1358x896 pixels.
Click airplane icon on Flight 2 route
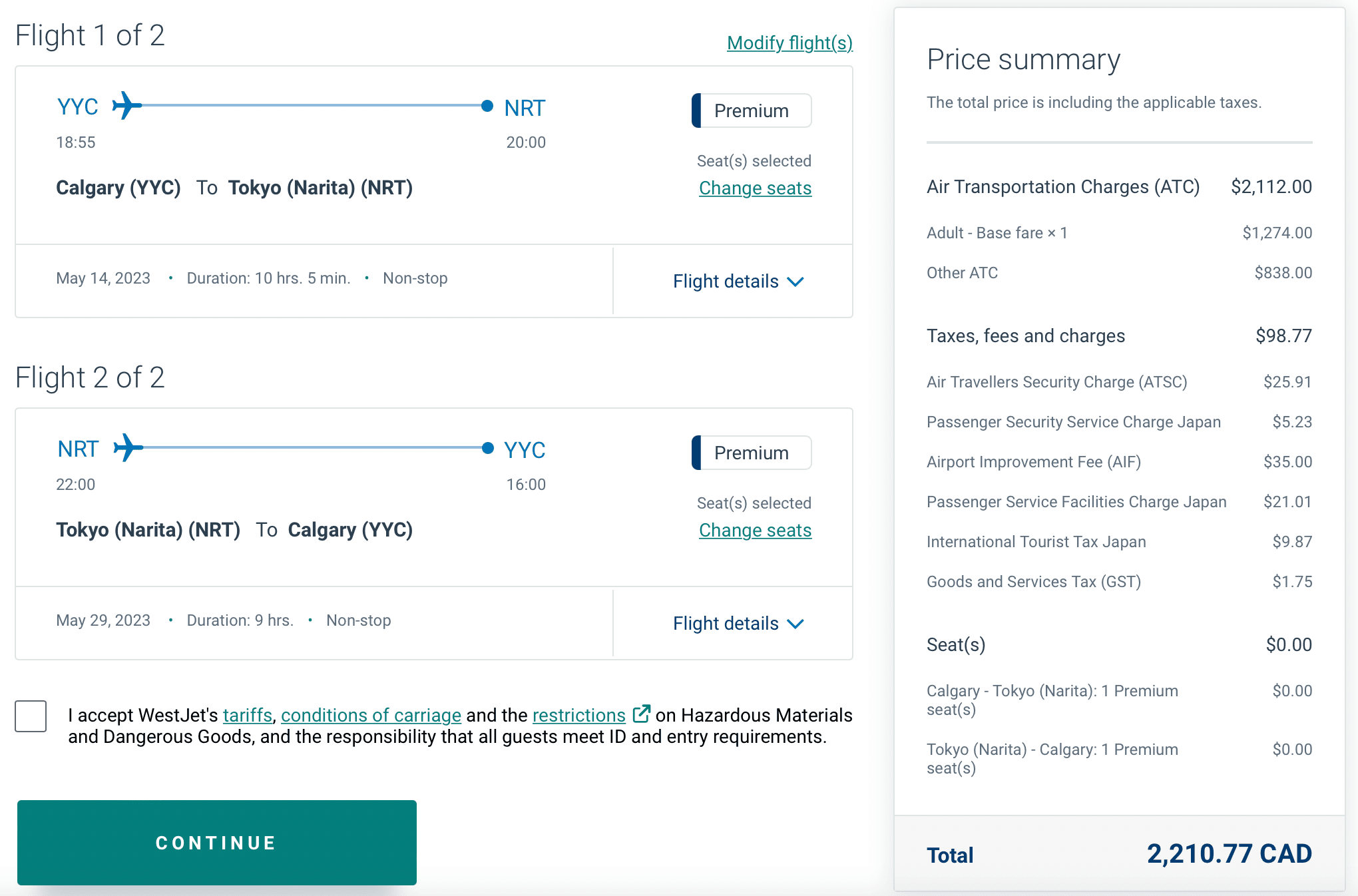(127, 448)
